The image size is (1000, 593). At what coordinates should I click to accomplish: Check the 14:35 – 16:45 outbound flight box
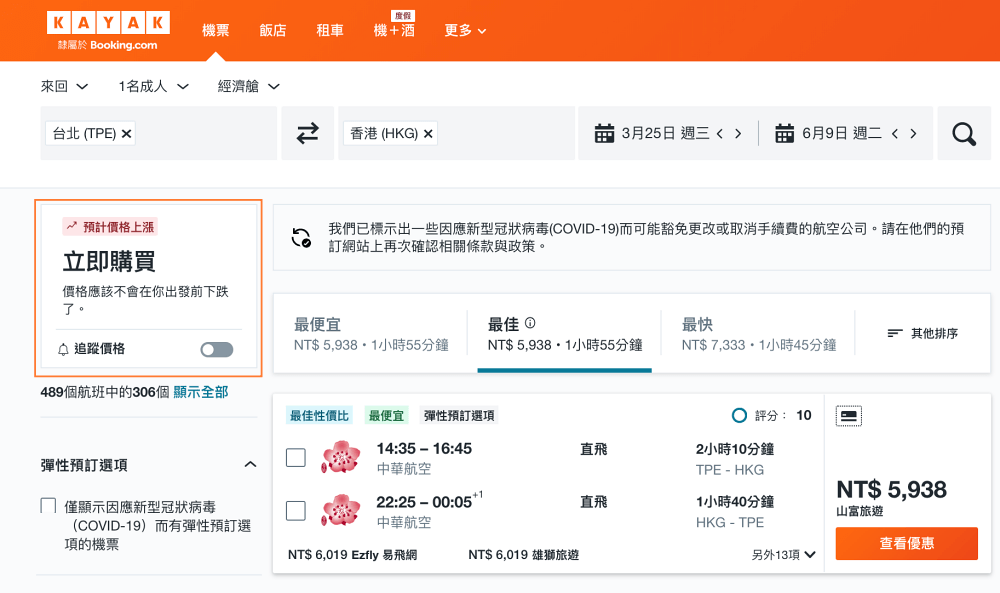296,457
